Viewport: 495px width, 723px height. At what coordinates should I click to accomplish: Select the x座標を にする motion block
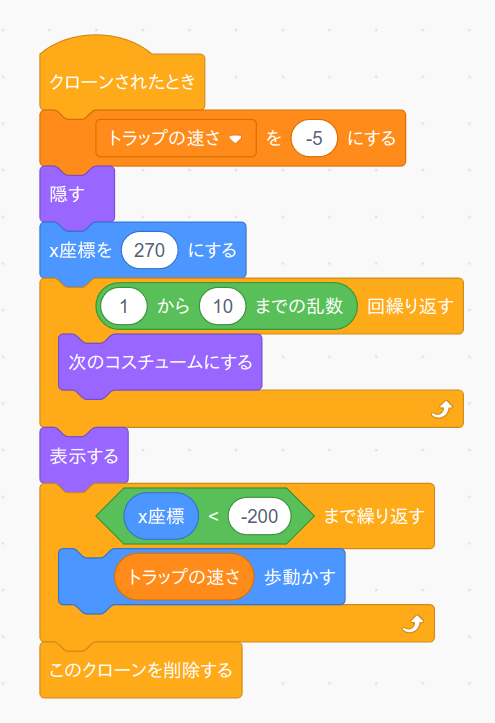point(143,250)
